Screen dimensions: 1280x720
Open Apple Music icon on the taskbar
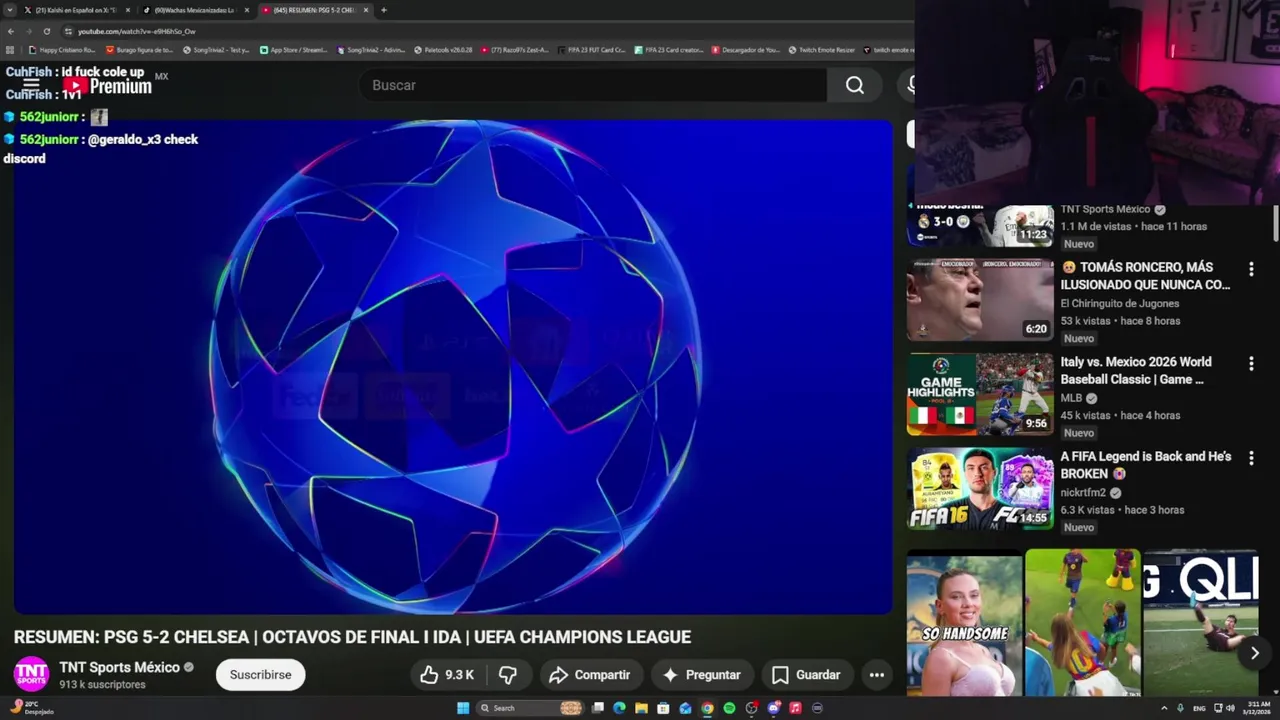coord(795,708)
